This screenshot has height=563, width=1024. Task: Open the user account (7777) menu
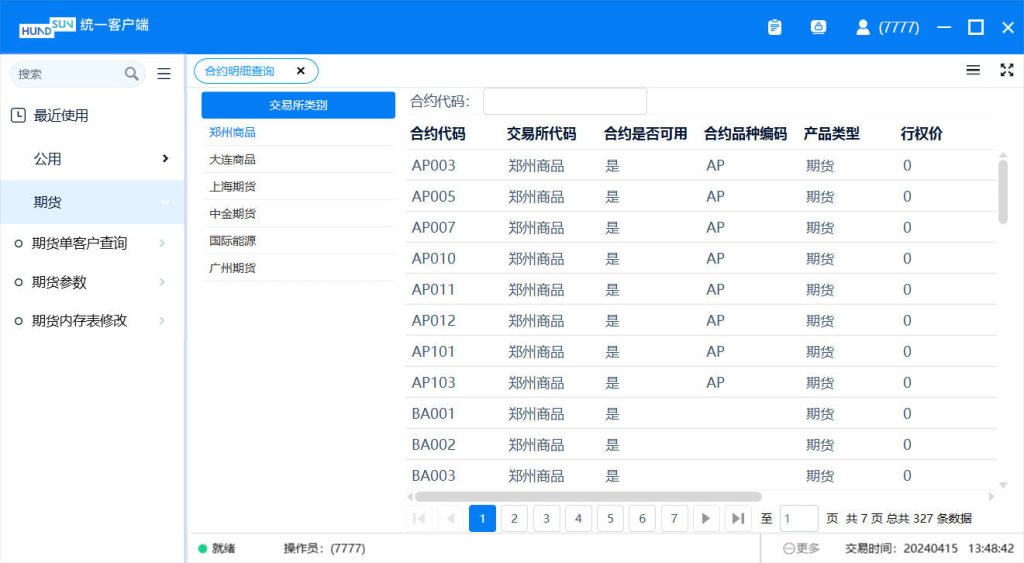887,28
